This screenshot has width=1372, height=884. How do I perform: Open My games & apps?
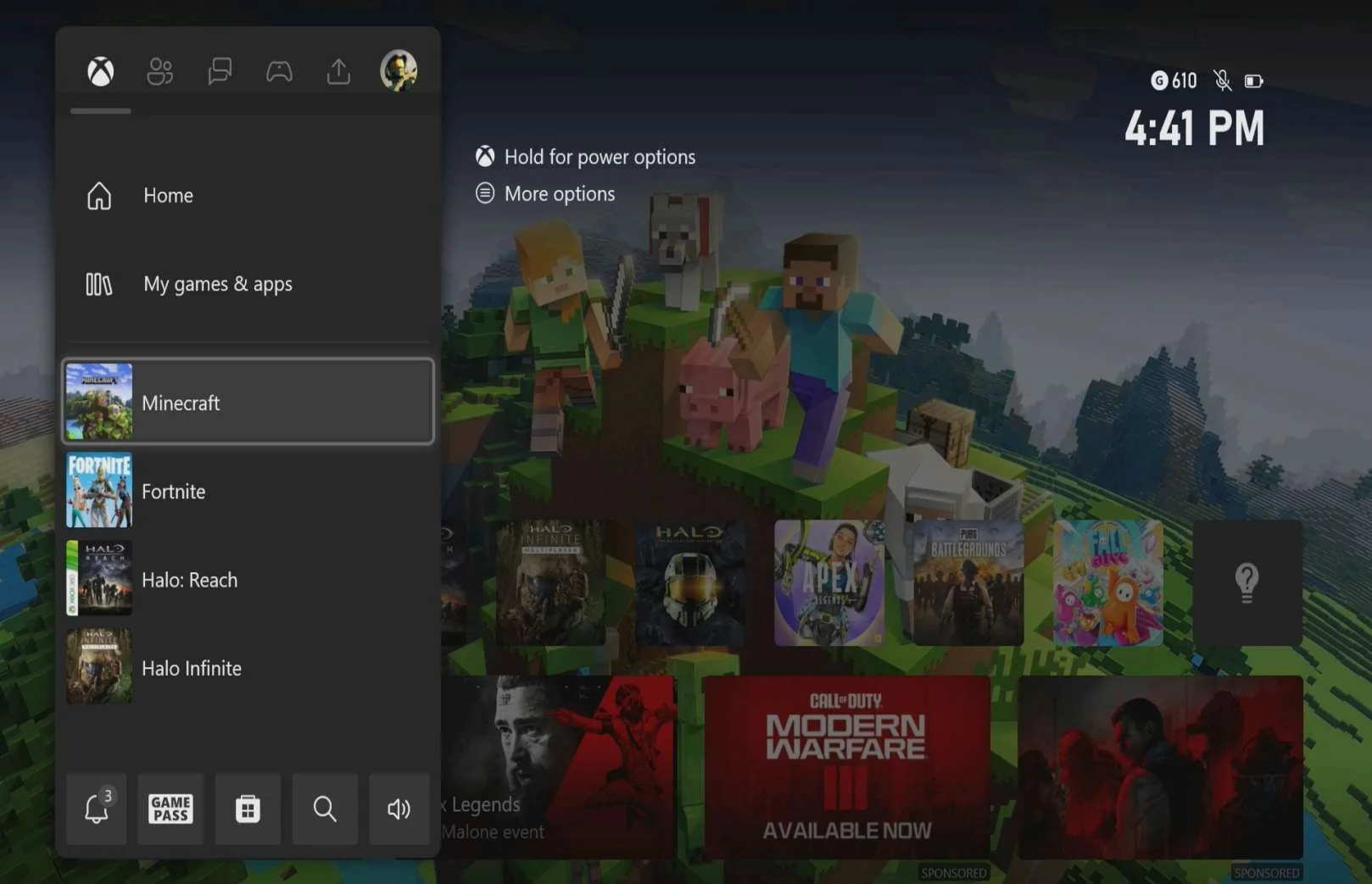click(248, 284)
